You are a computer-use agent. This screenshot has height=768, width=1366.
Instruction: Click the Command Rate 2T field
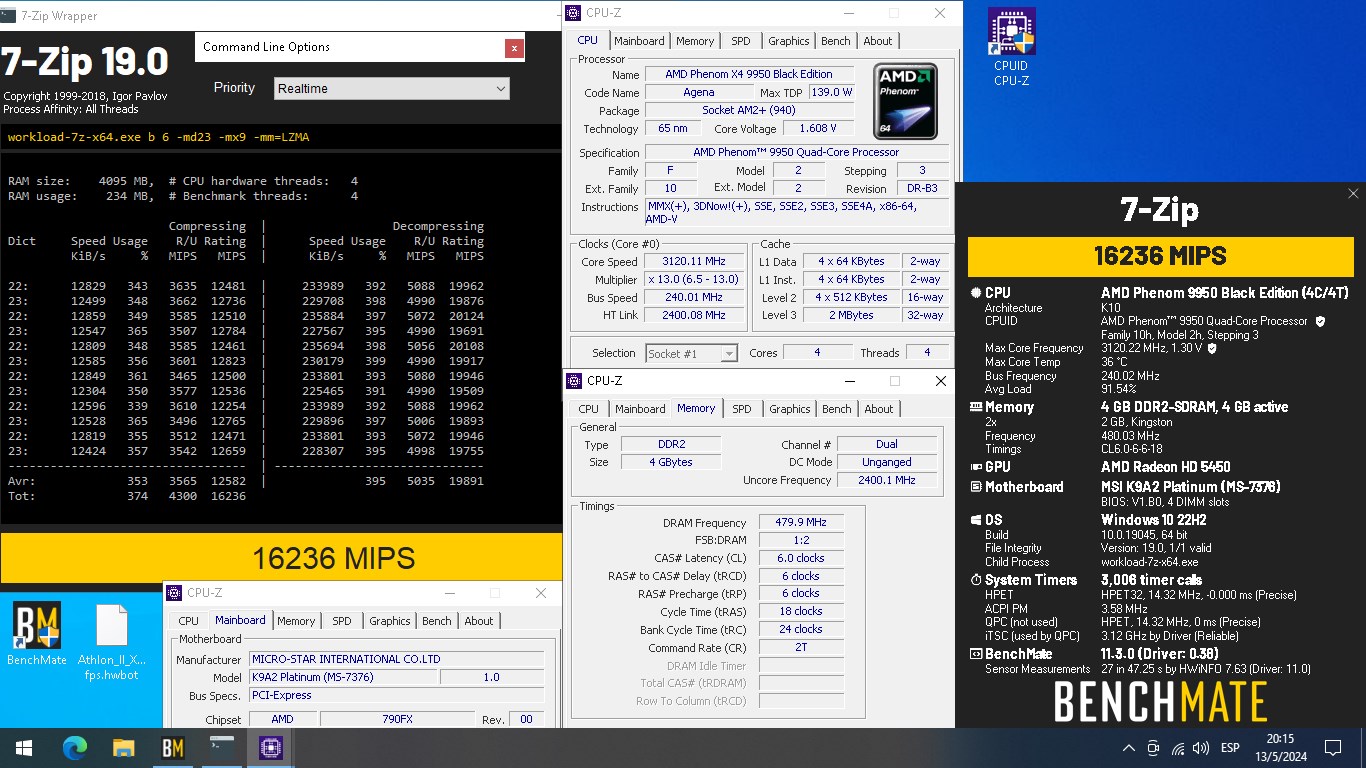[801, 648]
